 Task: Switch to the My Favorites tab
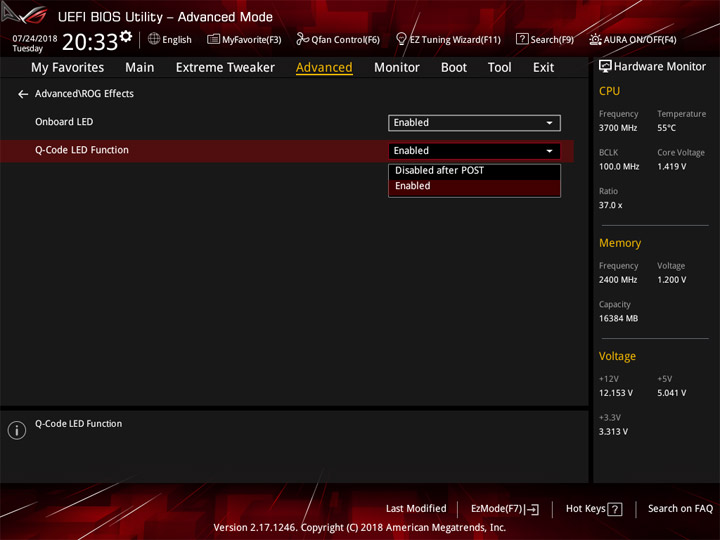[x=68, y=68]
